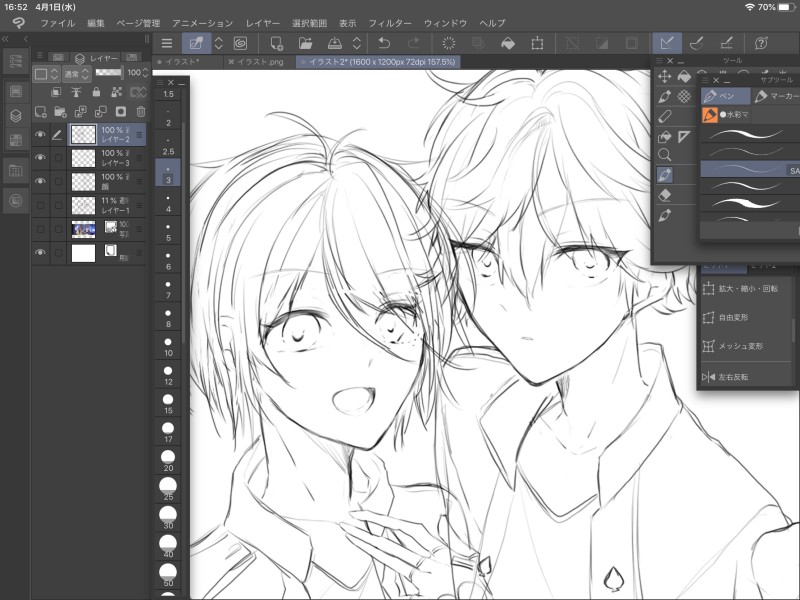Select the Fill bucket tool in tool palette
The height and width of the screenshot is (600, 800).
[x=684, y=77]
